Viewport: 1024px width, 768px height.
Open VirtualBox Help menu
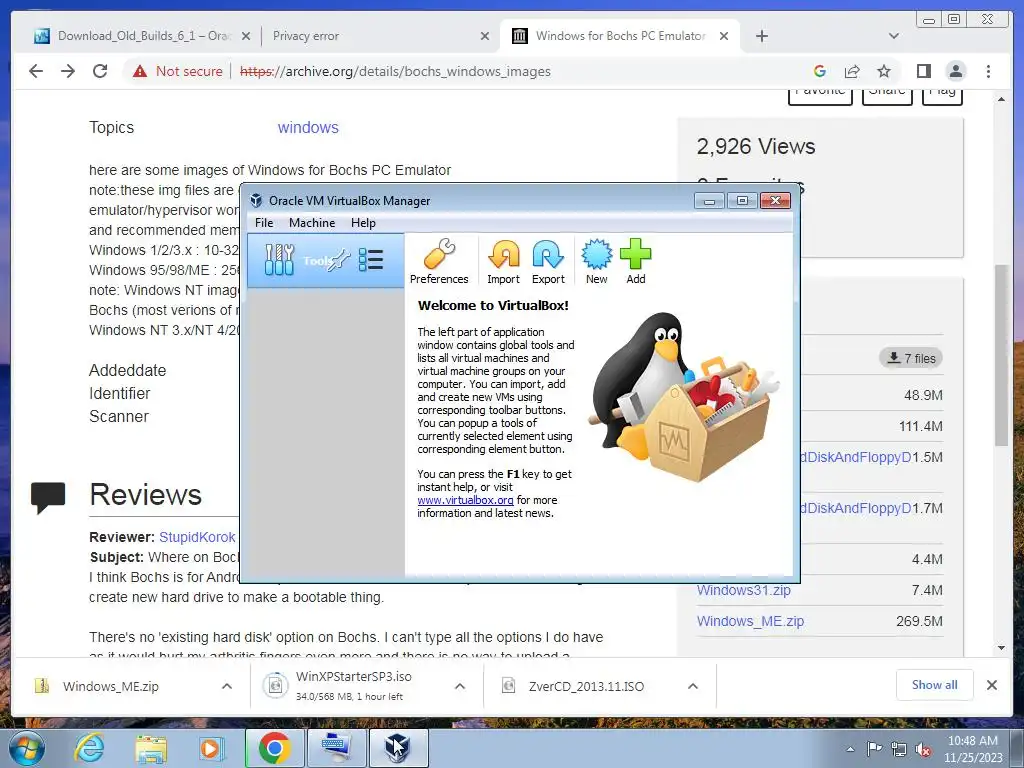pos(363,223)
